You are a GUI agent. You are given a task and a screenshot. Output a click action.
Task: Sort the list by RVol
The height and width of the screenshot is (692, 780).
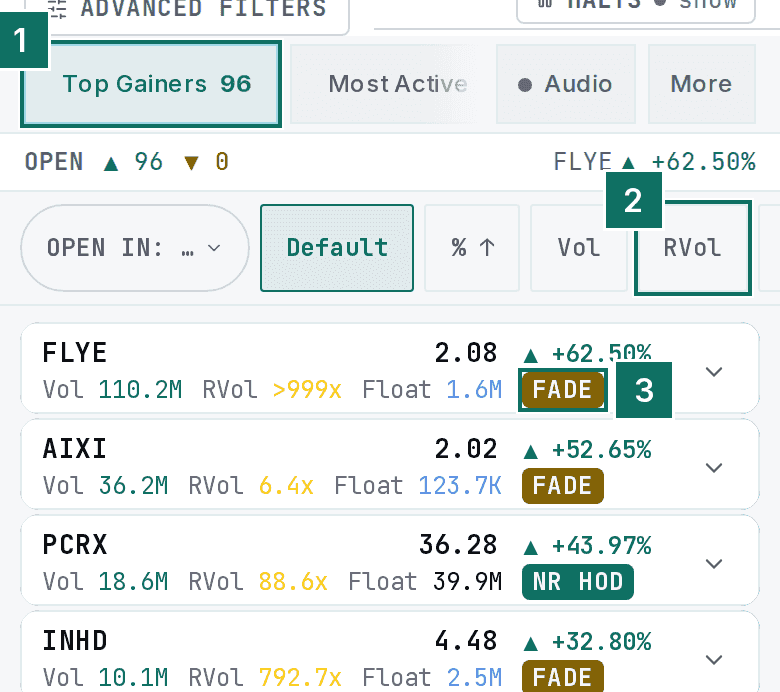click(x=692, y=248)
